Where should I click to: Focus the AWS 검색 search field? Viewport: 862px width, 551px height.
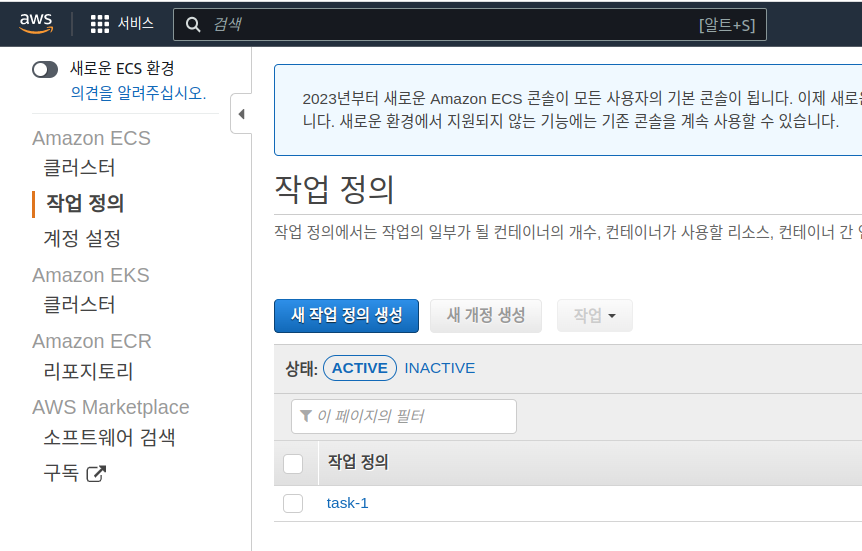[x=469, y=24]
